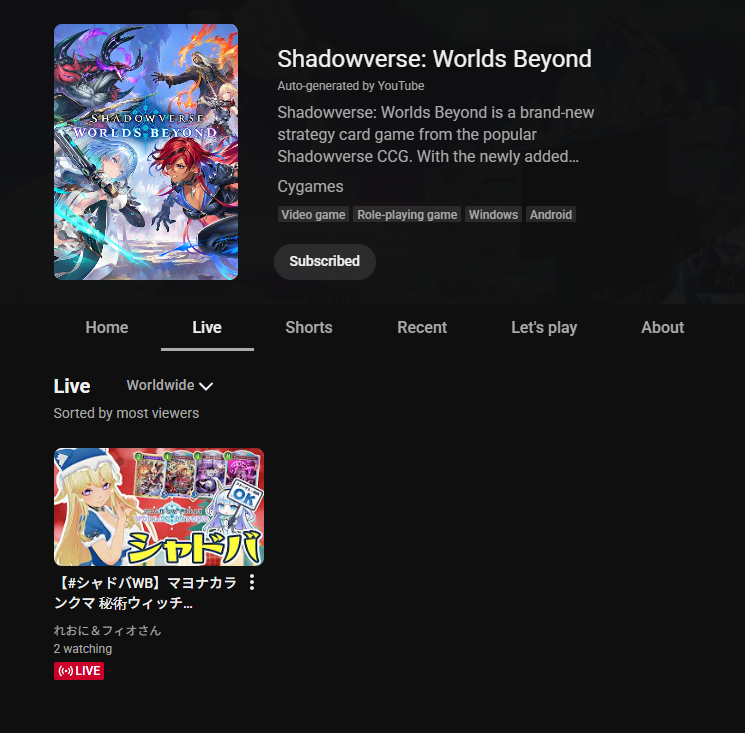Image resolution: width=745 pixels, height=733 pixels.
Task: Select the Windows platform tag
Action: pos(493,214)
